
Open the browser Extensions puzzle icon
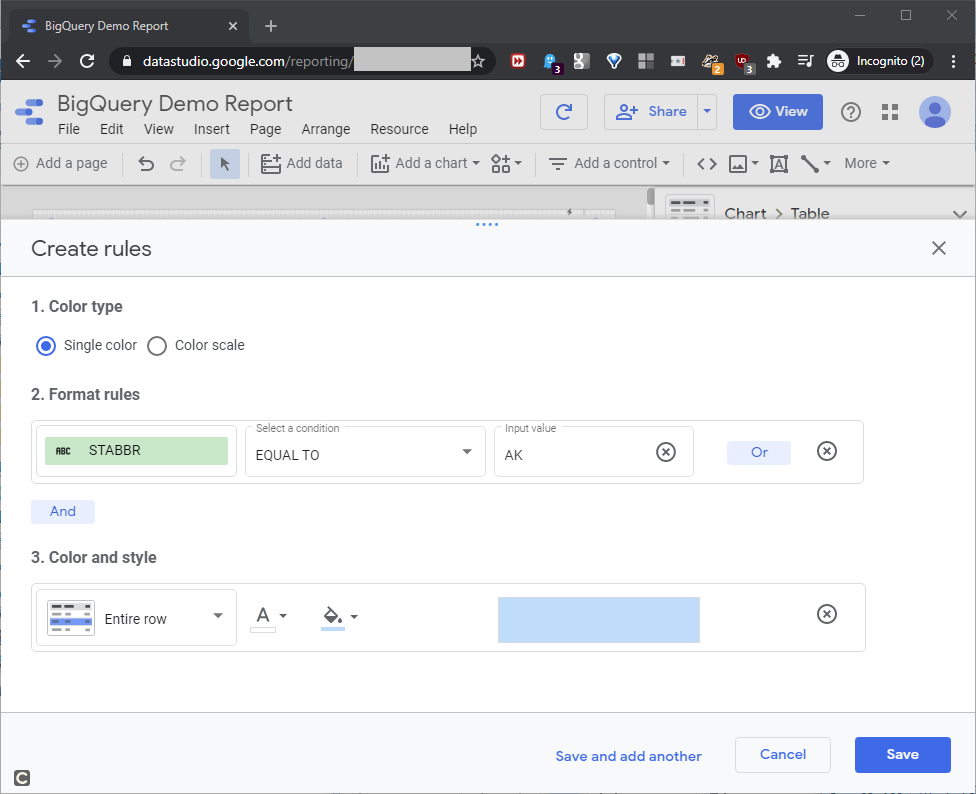point(774,61)
